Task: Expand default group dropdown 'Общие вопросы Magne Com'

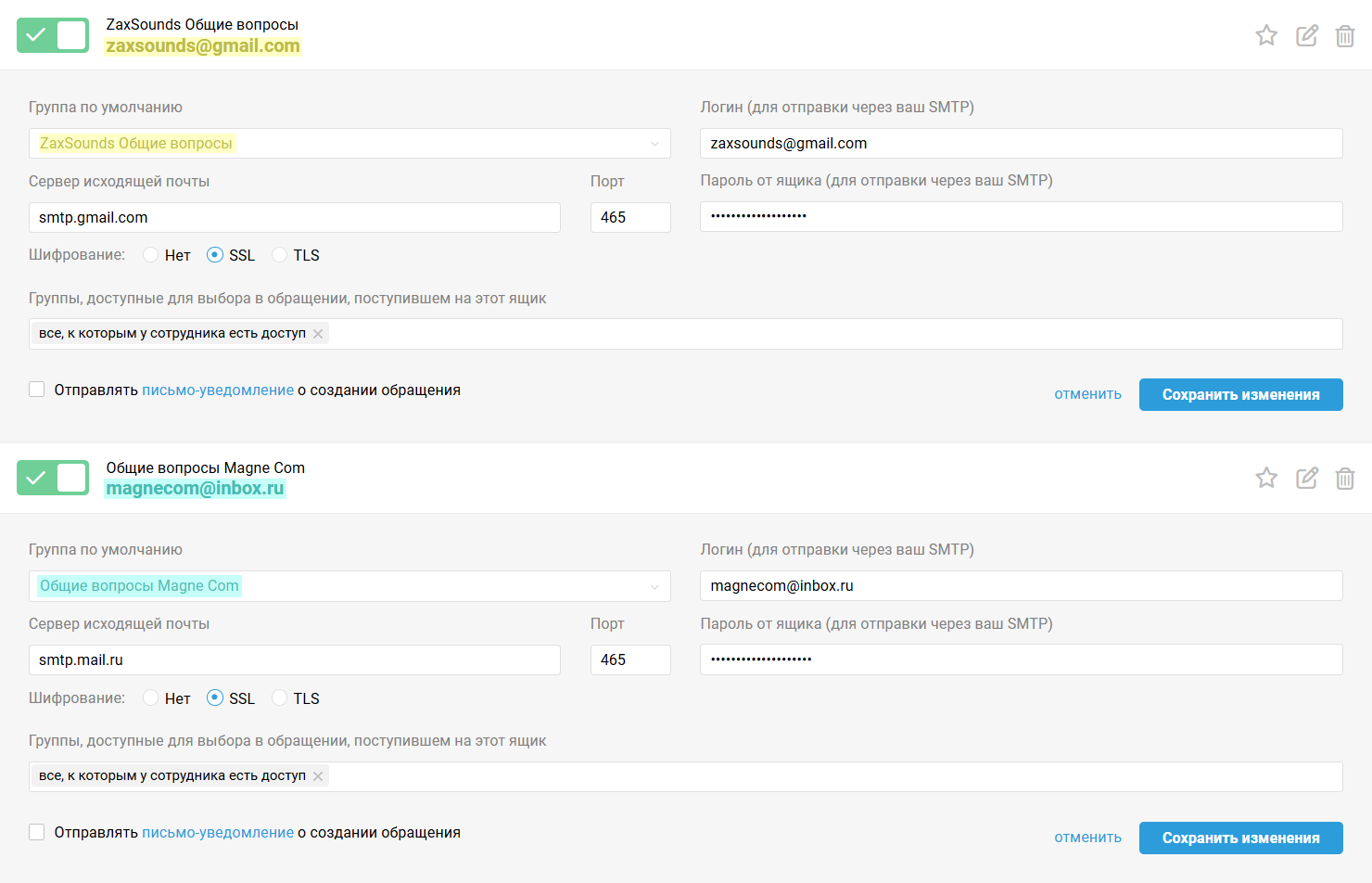Action: (x=349, y=586)
